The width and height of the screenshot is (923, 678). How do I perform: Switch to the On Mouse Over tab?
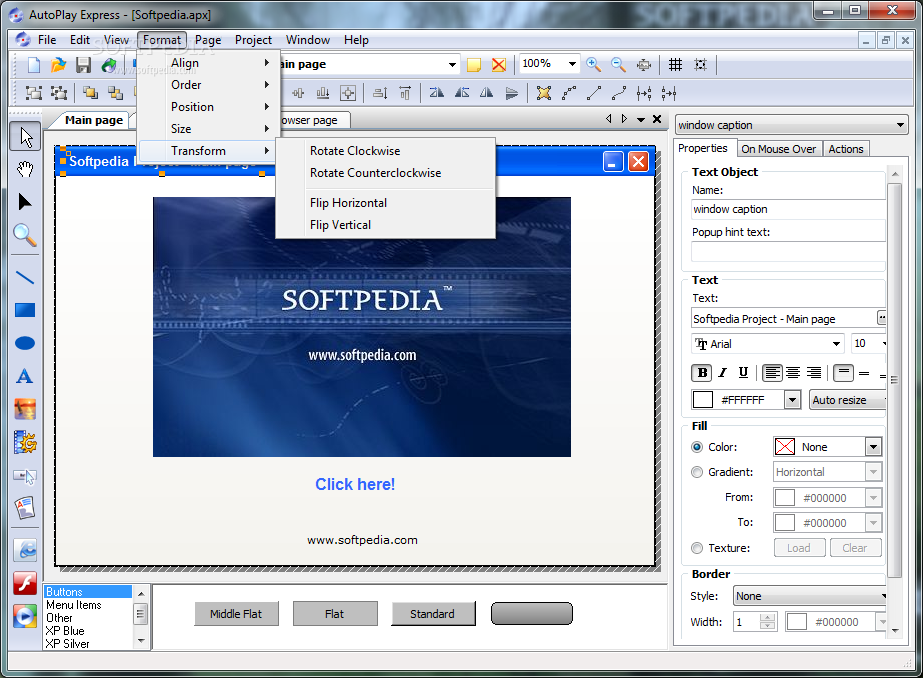pyautogui.click(x=778, y=149)
